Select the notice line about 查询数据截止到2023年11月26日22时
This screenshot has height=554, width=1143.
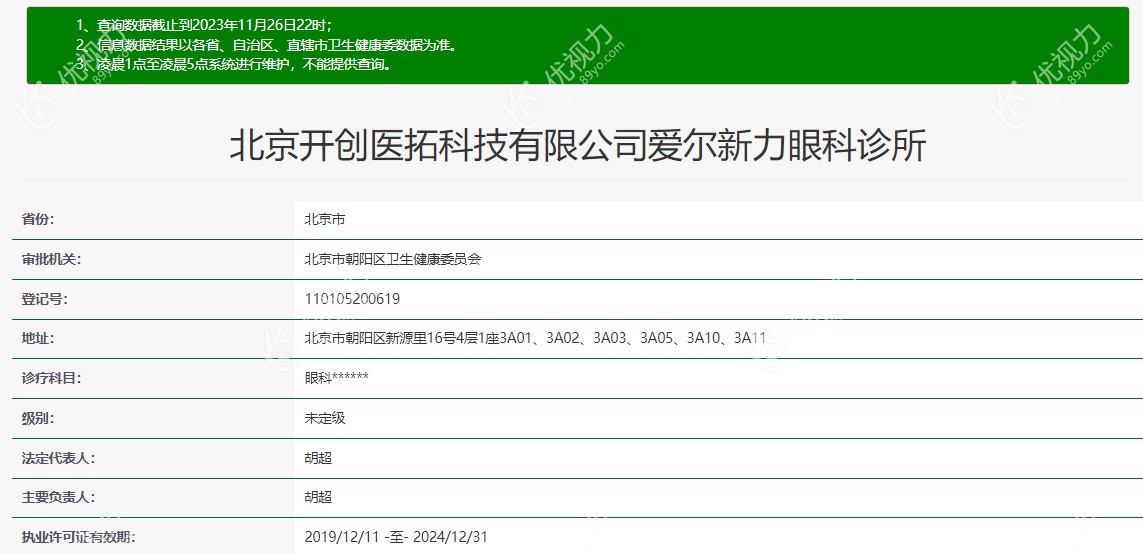203,26
